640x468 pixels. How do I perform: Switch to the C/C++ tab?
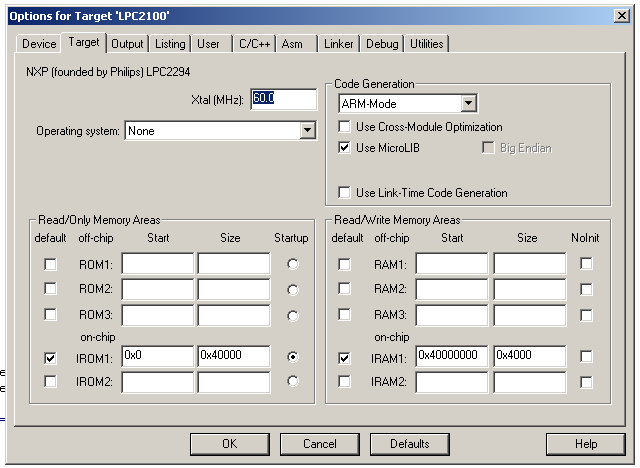pos(254,44)
